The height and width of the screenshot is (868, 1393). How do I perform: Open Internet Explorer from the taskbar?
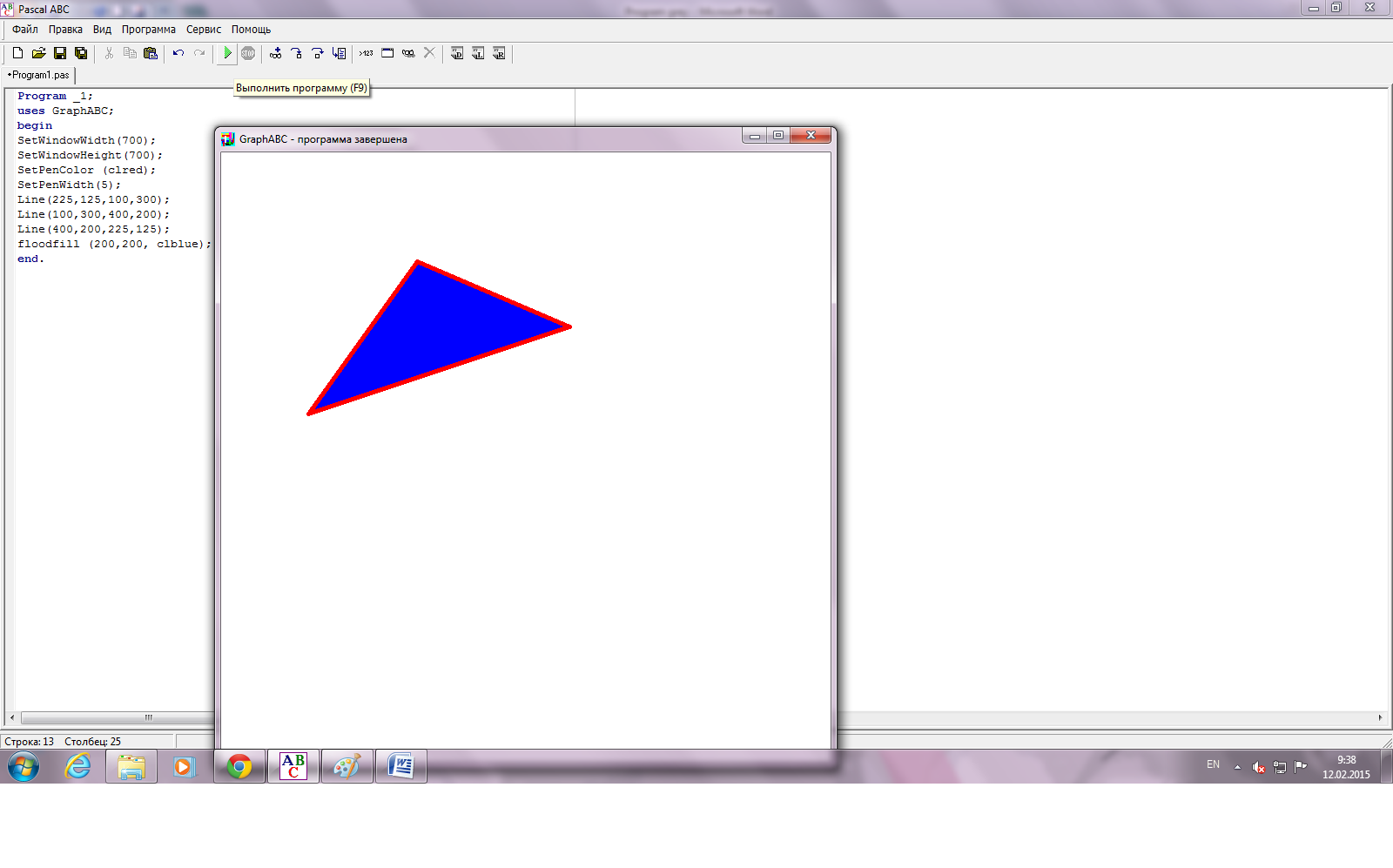(x=77, y=766)
